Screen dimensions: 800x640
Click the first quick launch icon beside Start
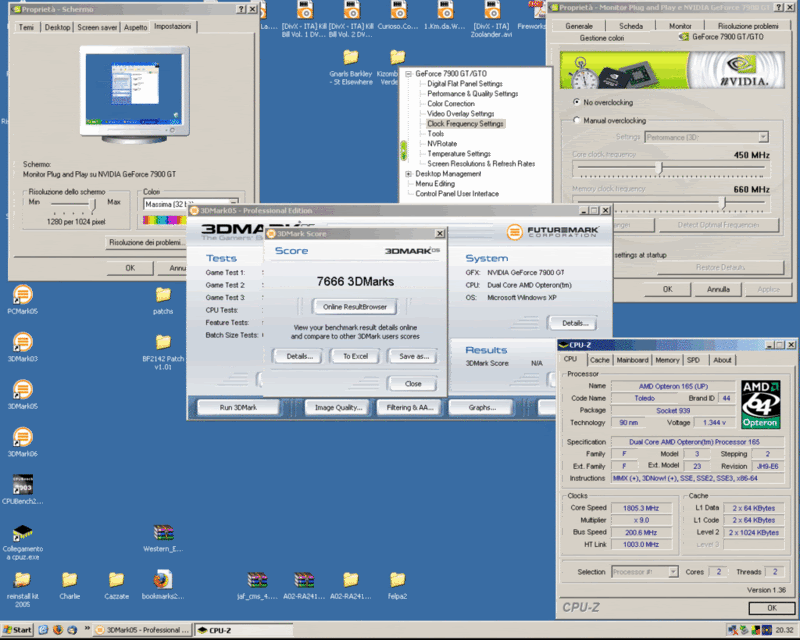pos(43,630)
